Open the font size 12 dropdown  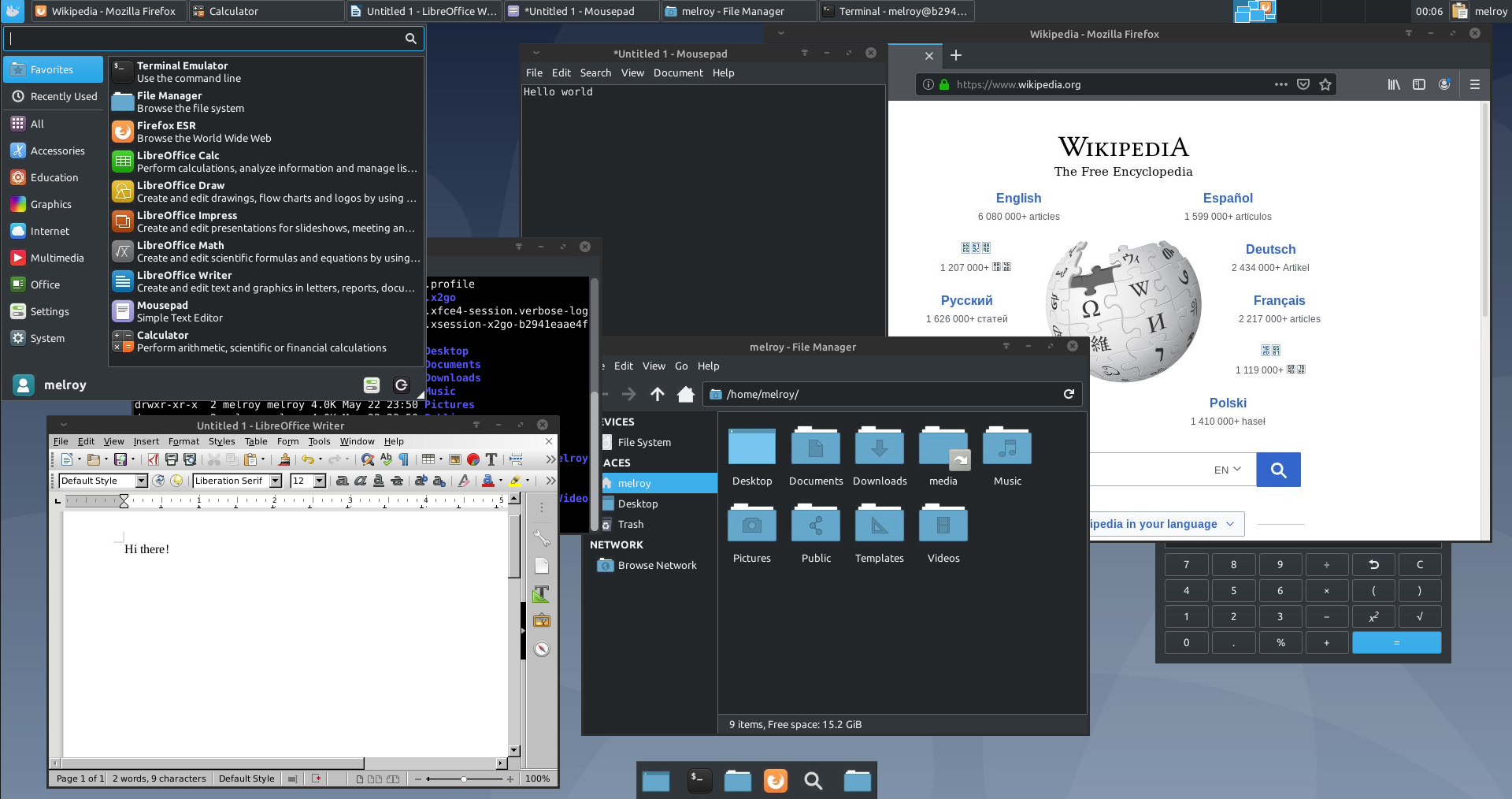click(320, 481)
